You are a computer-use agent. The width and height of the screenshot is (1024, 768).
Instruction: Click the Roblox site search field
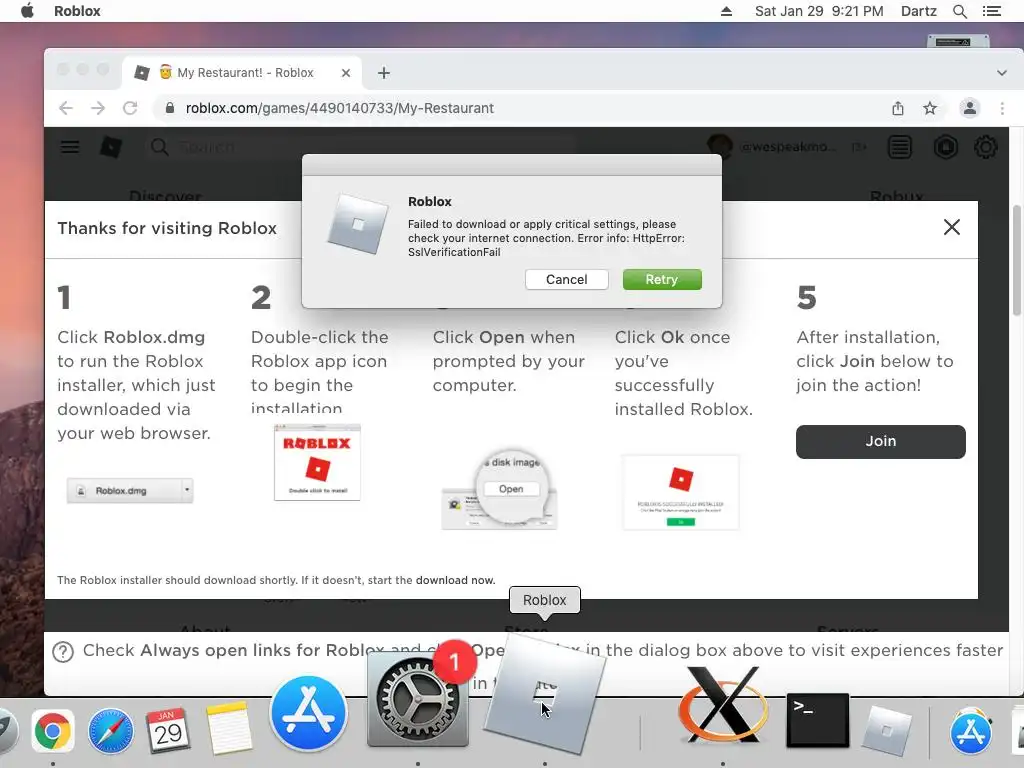(x=359, y=147)
